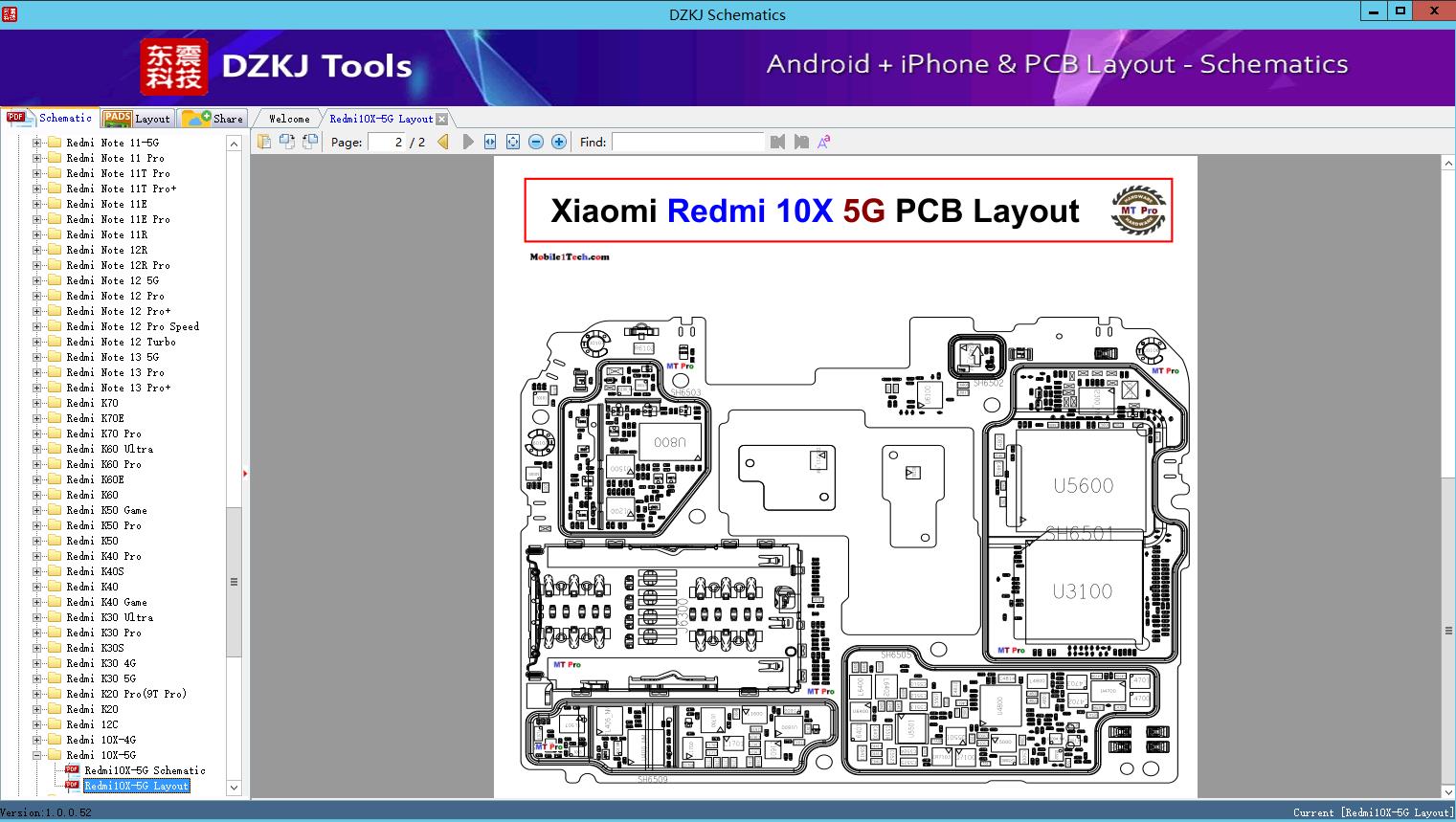Image resolution: width=1456 pixels, height=822 pixels.
Task: Close the Redmi10X-5G Layout tab
Action: click(x=441, y=118)
